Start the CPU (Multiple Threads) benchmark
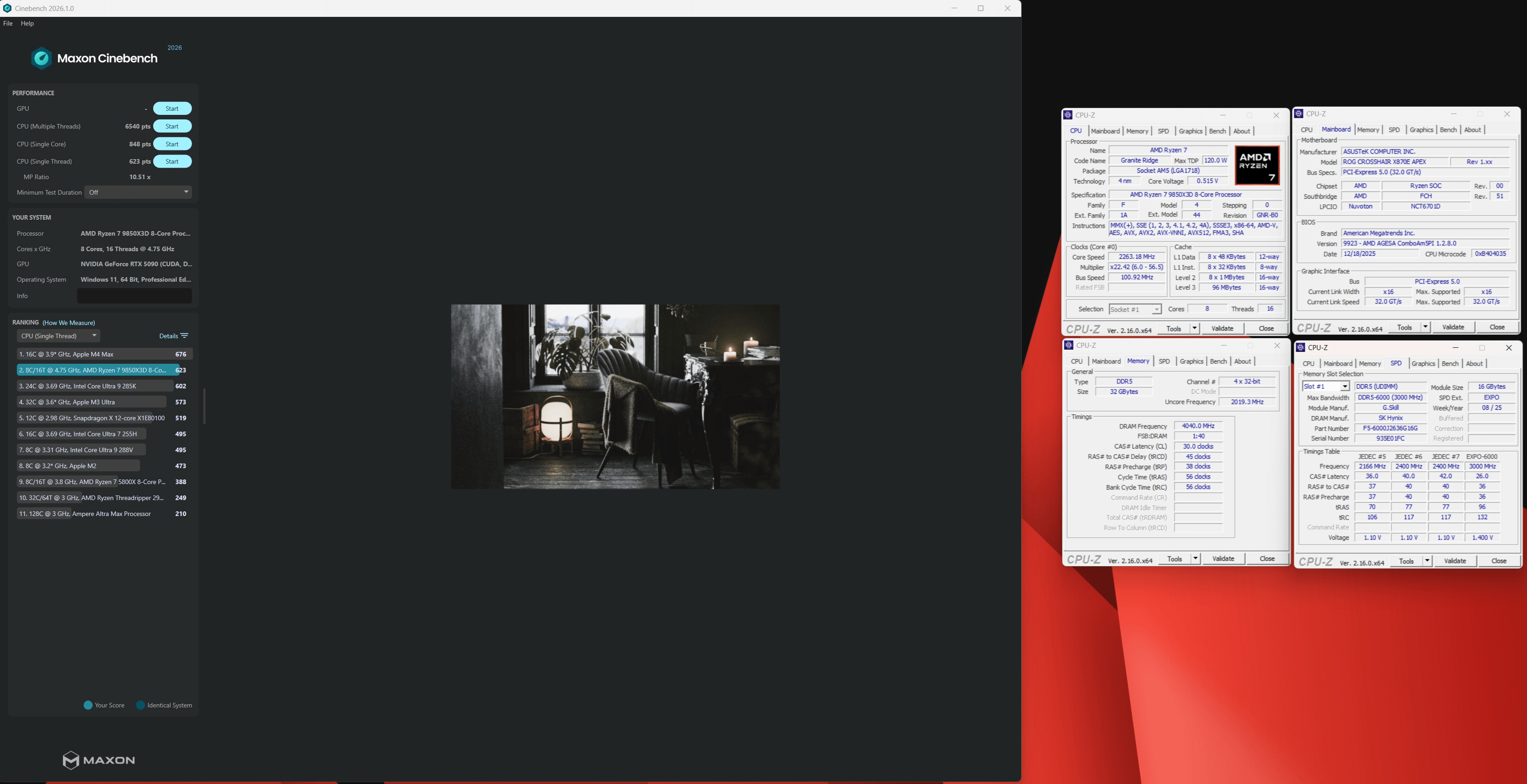Viewport: 1527px width, 784px height. 172,126
